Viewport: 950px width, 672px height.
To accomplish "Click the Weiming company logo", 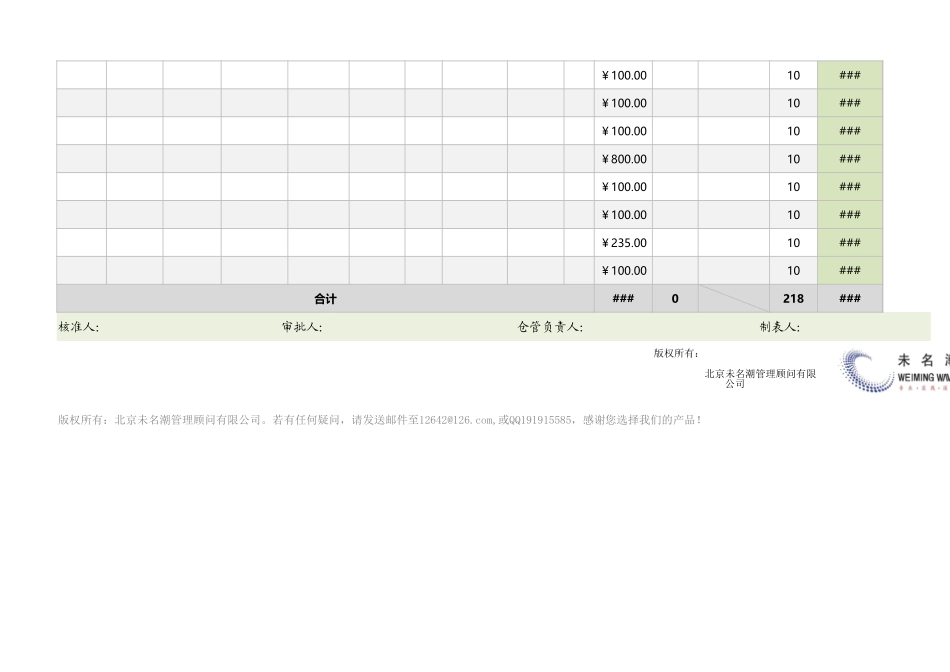I will (892, 371).
